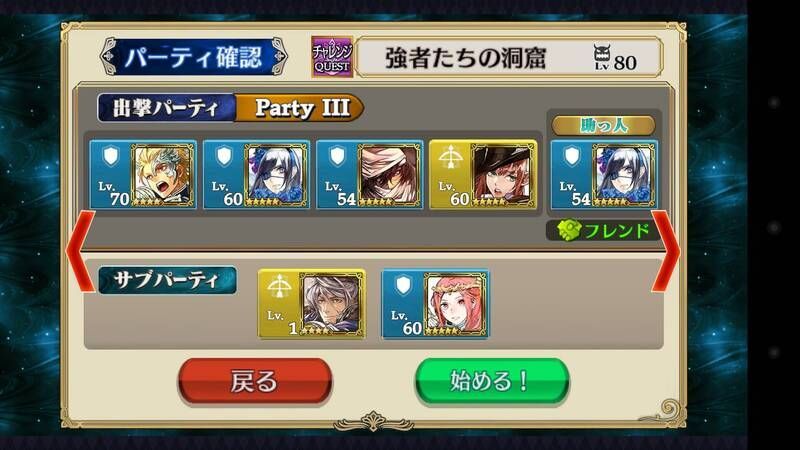Tap the helper Lv.54 eyepatch character
This screenshot has height=450, width=800.
(x=604, y=174)
